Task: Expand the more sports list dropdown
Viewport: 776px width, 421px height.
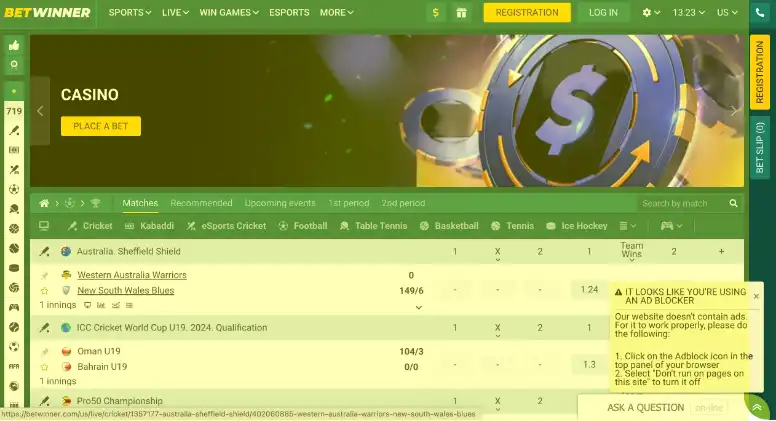Action: [628, 226]
